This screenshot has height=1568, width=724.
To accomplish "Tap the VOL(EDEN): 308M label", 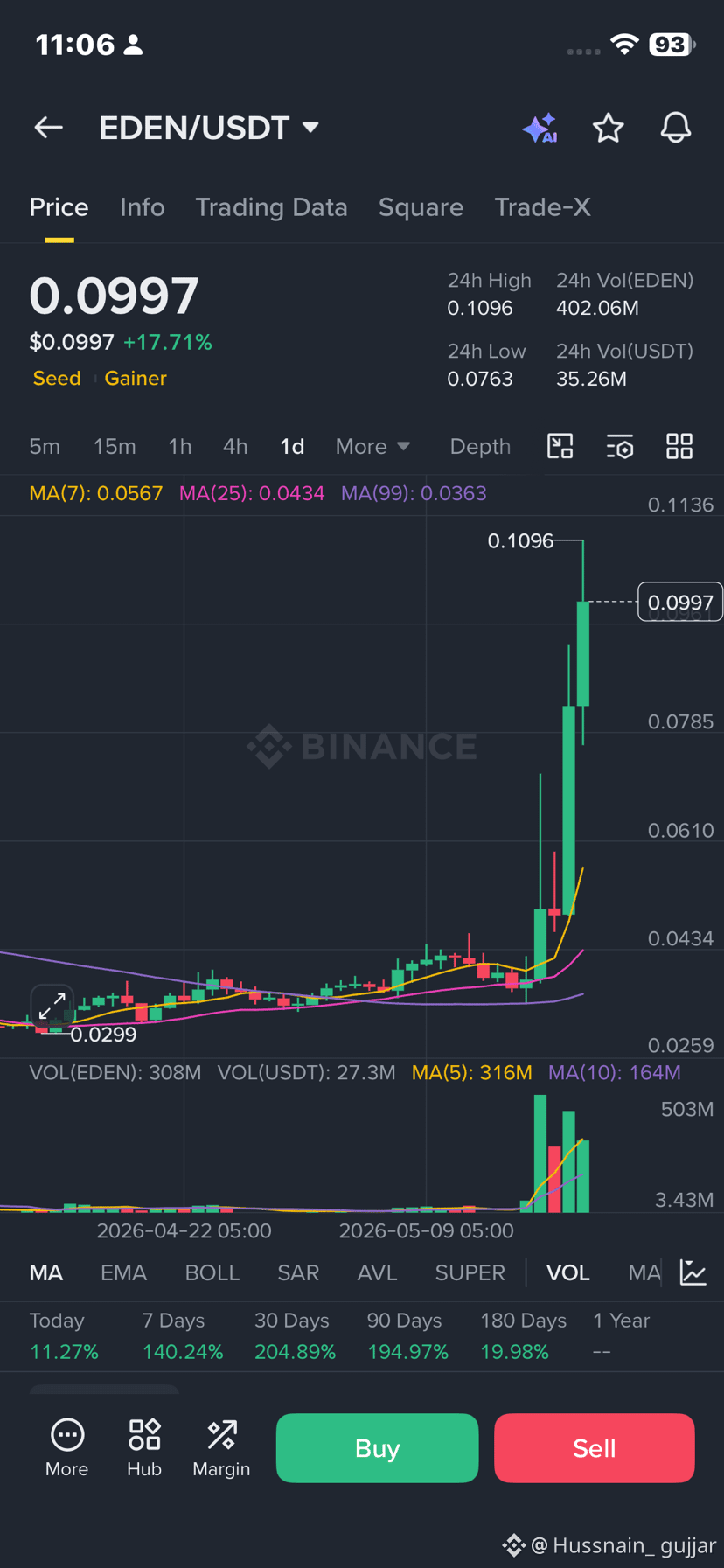I will (115, 1072).
